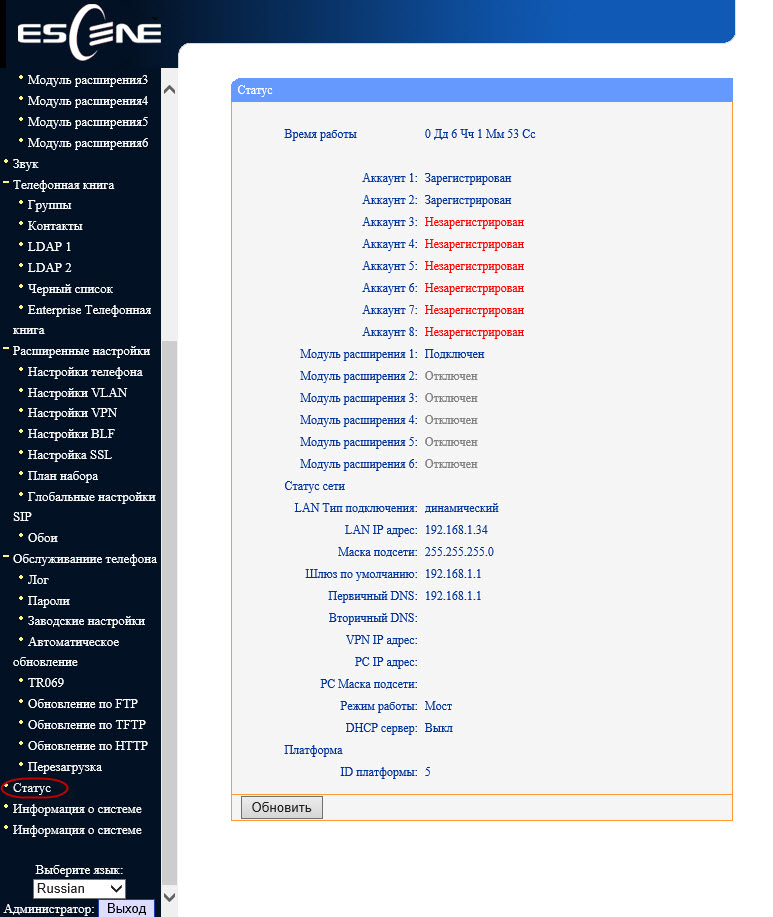The height and width of the screenshot is (917, 773).
Task: Open Автоматическое обновление
Action: 66,652
